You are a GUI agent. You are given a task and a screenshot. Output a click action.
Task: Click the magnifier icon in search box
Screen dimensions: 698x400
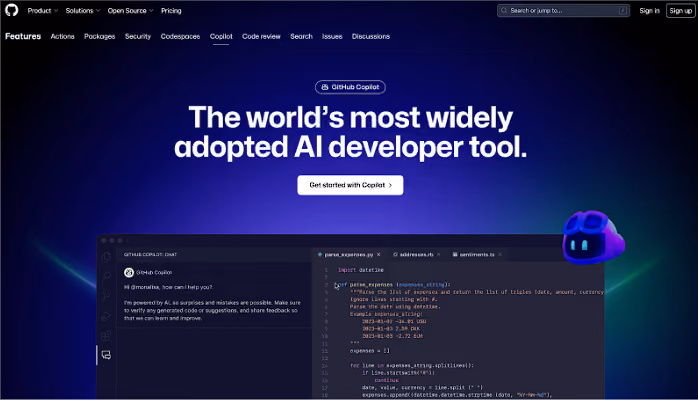[x=504, y=10]
